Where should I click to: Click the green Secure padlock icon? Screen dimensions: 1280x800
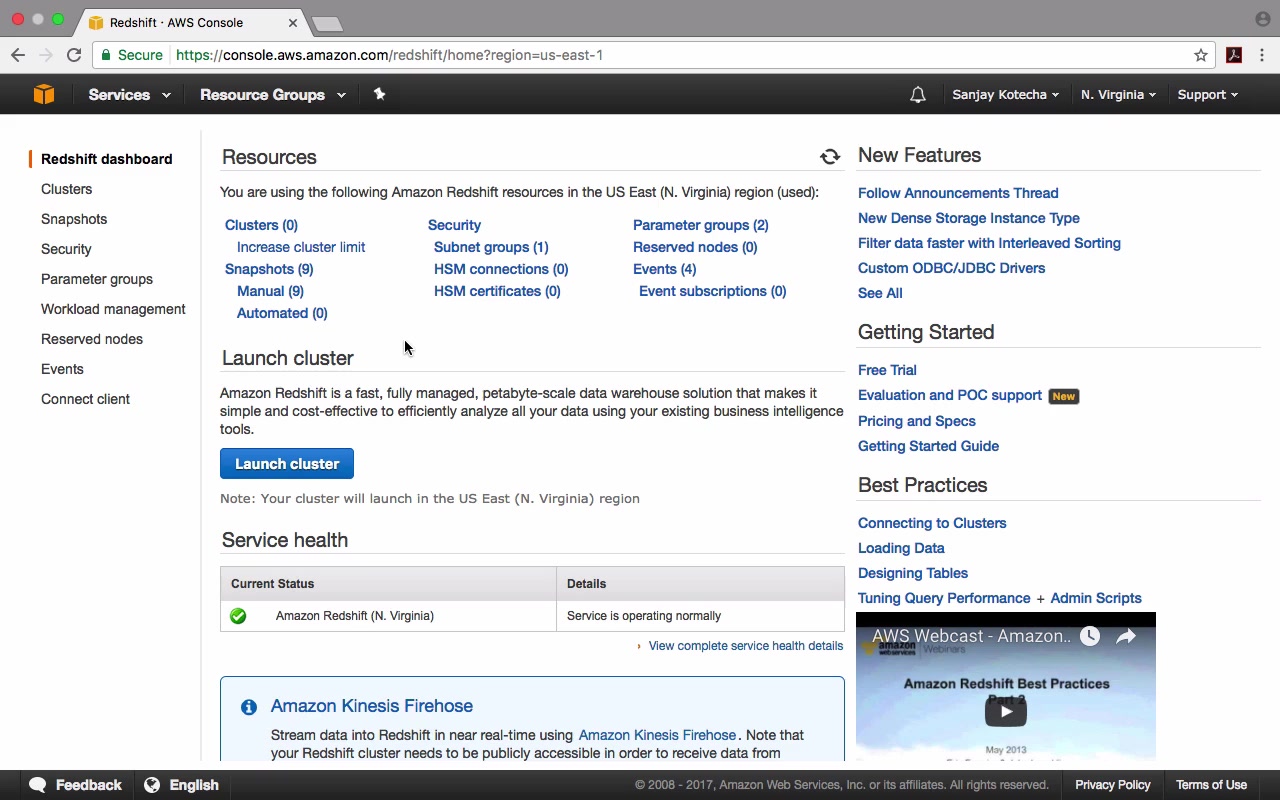pos(106,55)
